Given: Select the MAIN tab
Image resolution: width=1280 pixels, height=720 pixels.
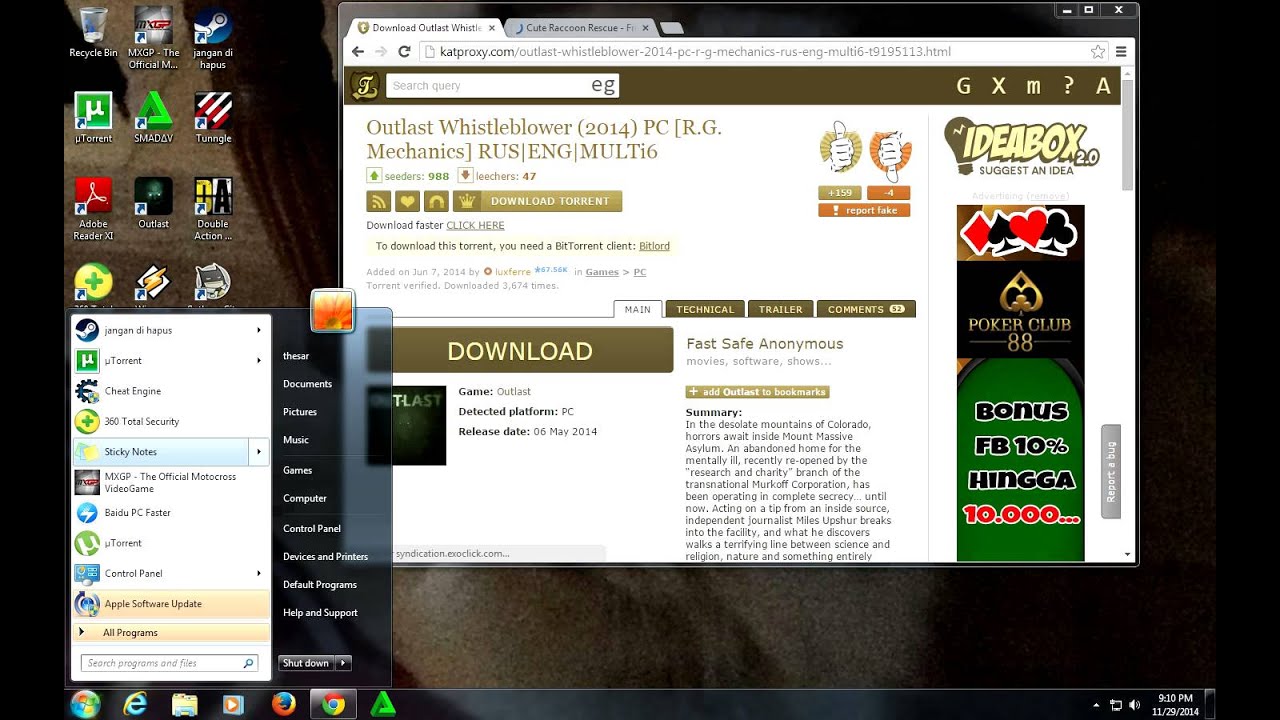Looking at the screenshot, I should click(638, 310).
